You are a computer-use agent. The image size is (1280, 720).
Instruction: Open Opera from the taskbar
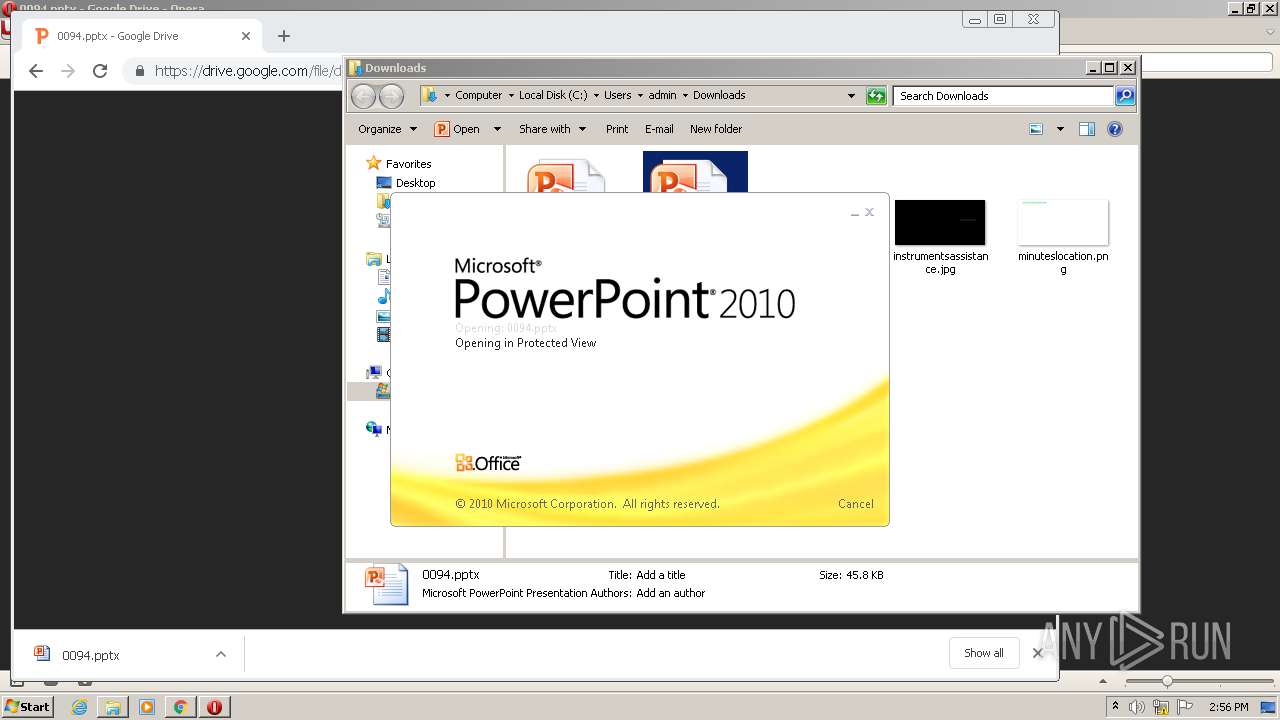tap(214, 707)
